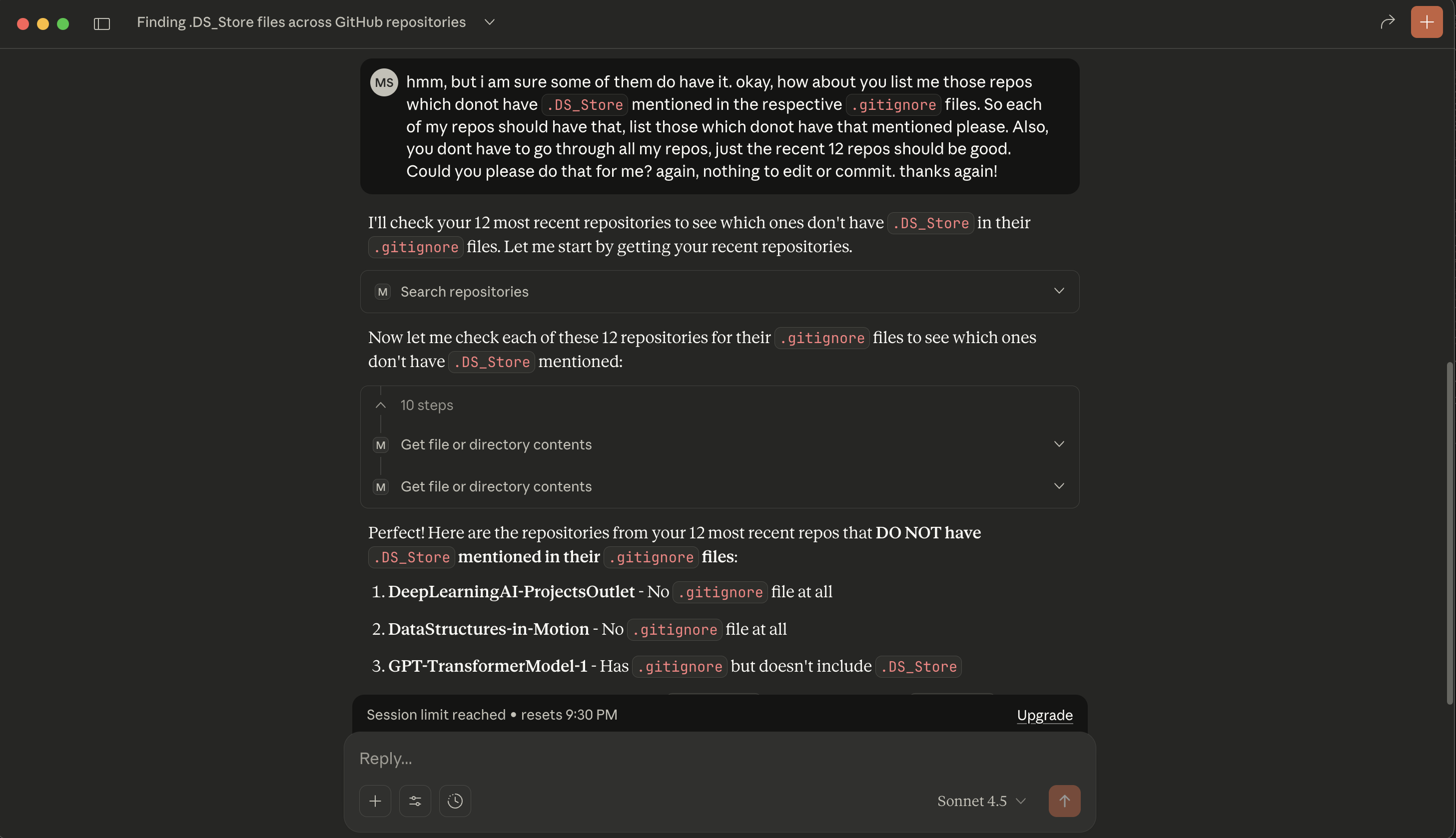Image resolution: width=1456 pixels, height=838 pixels.
Task: Click the conversation title text
Action: click(x=301, y=22)
